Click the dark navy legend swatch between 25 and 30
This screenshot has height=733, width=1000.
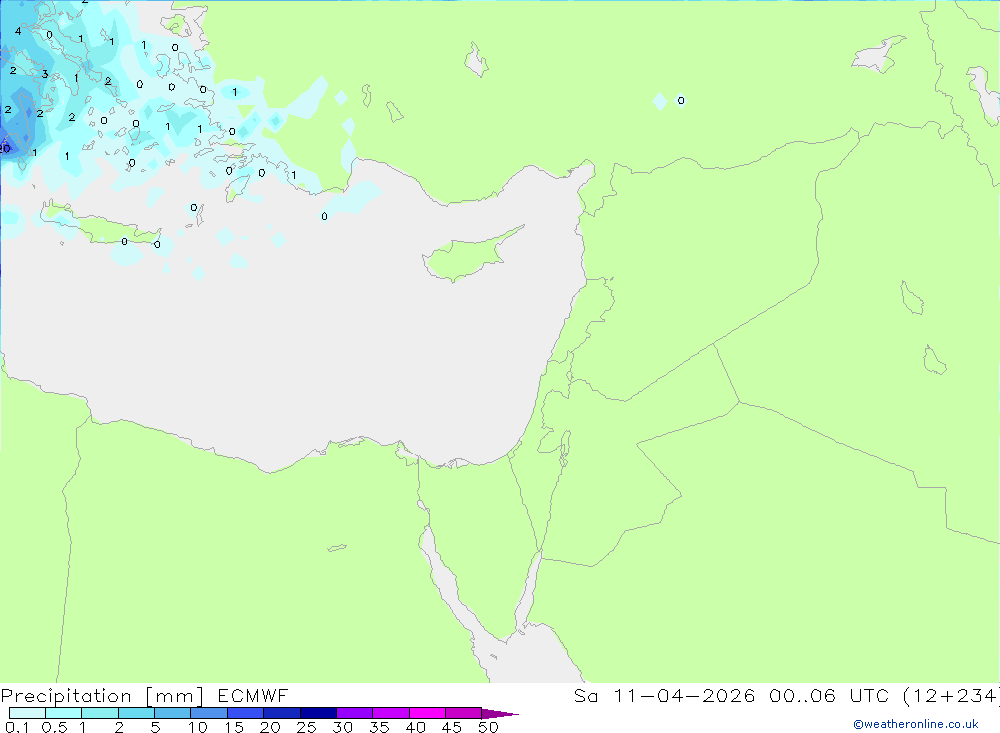point(318,713)
